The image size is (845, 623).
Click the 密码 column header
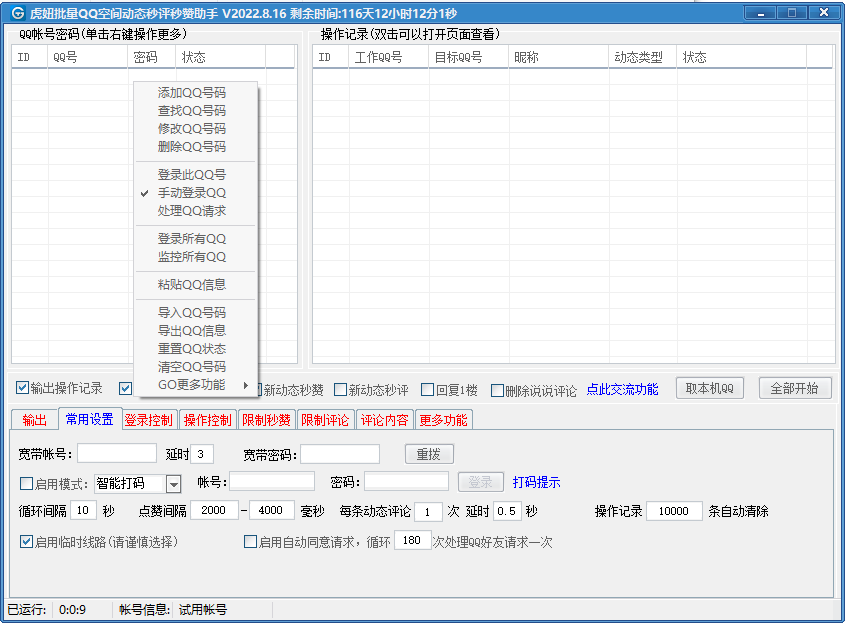[152, 57]
